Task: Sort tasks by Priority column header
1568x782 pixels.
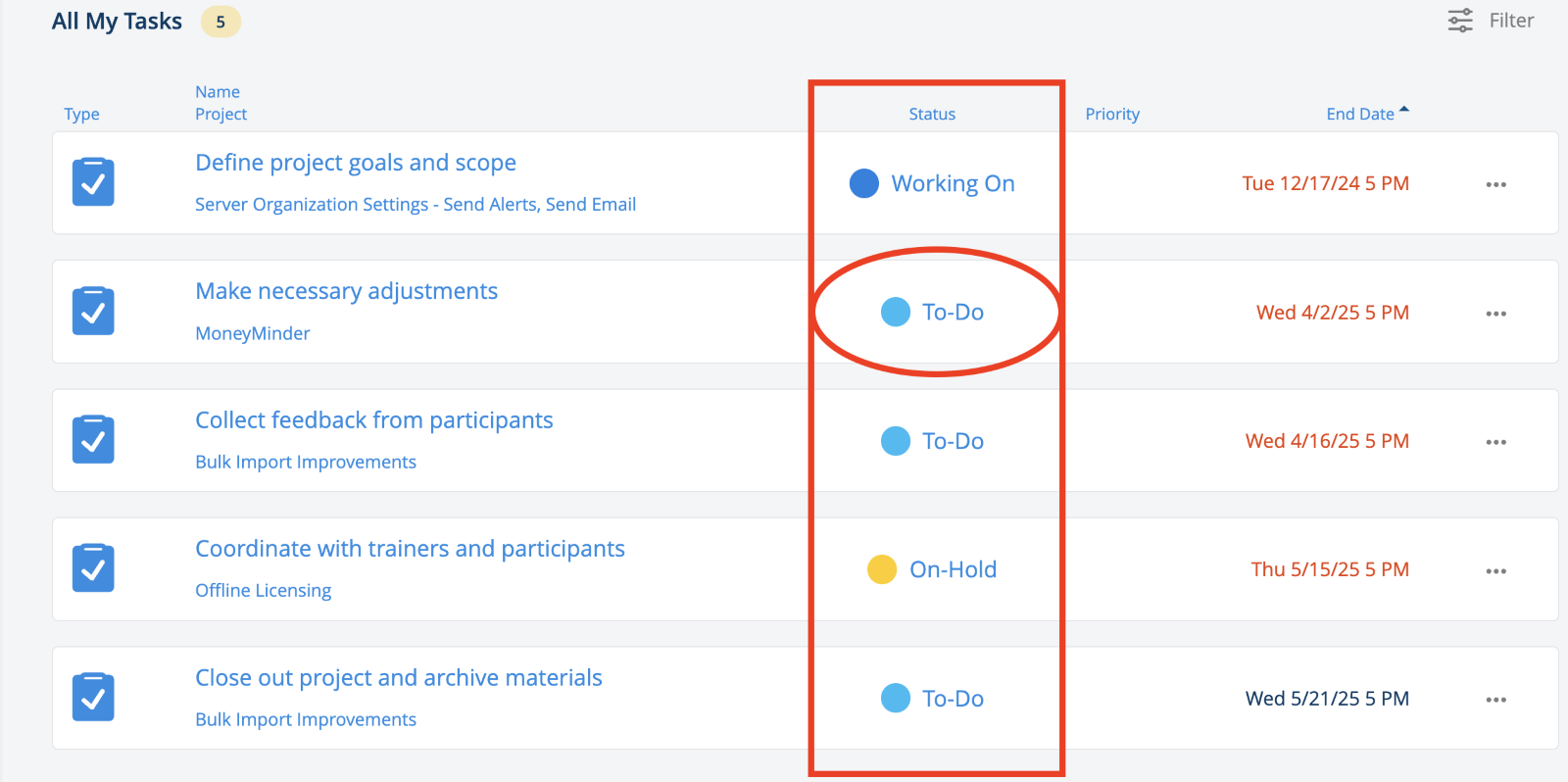Action: (x=1112, y=114)
